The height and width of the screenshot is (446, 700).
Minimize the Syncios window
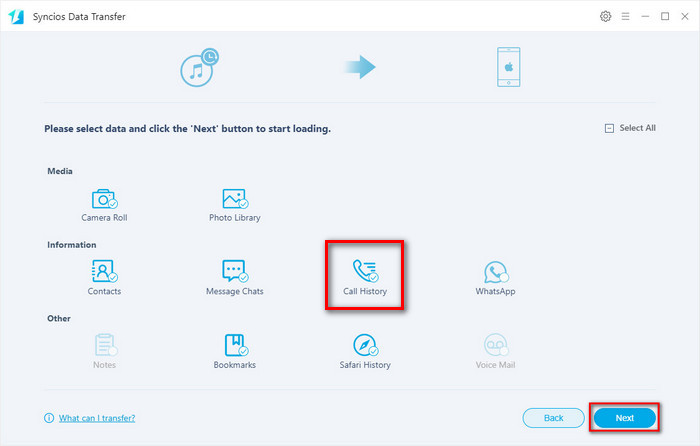[645, 17]
